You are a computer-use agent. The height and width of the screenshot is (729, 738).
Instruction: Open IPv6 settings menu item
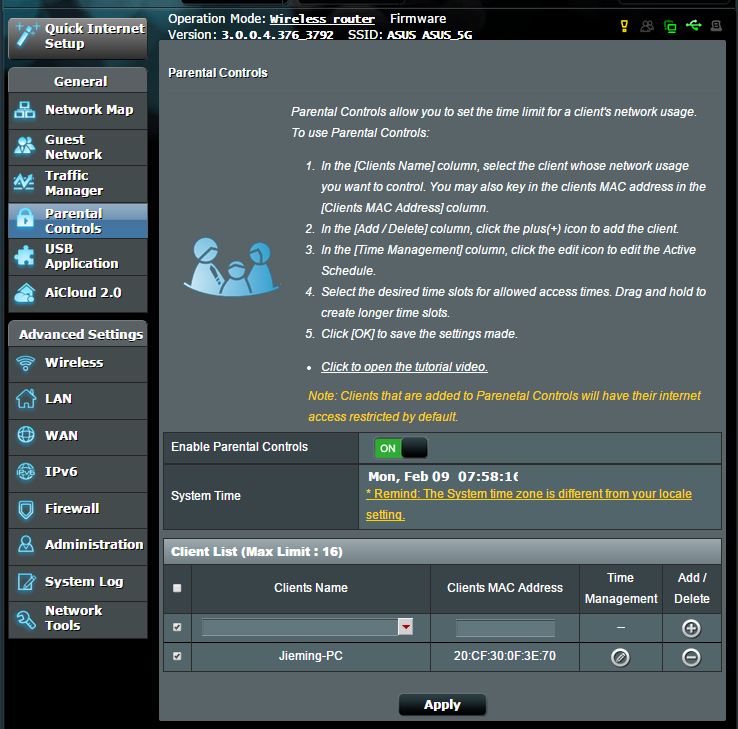tap(78, 473)
